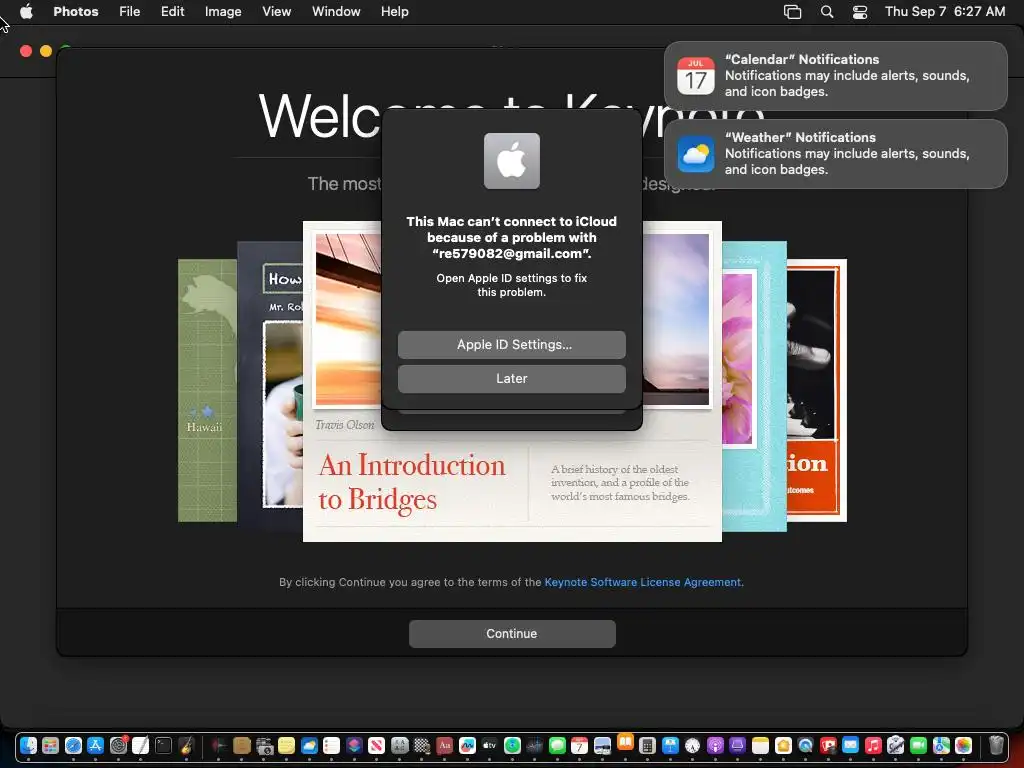The image size is (1024, 768).
Task: Open Dictionary app in the Dock
Action: pyautogui.click(x=445, y=745)
